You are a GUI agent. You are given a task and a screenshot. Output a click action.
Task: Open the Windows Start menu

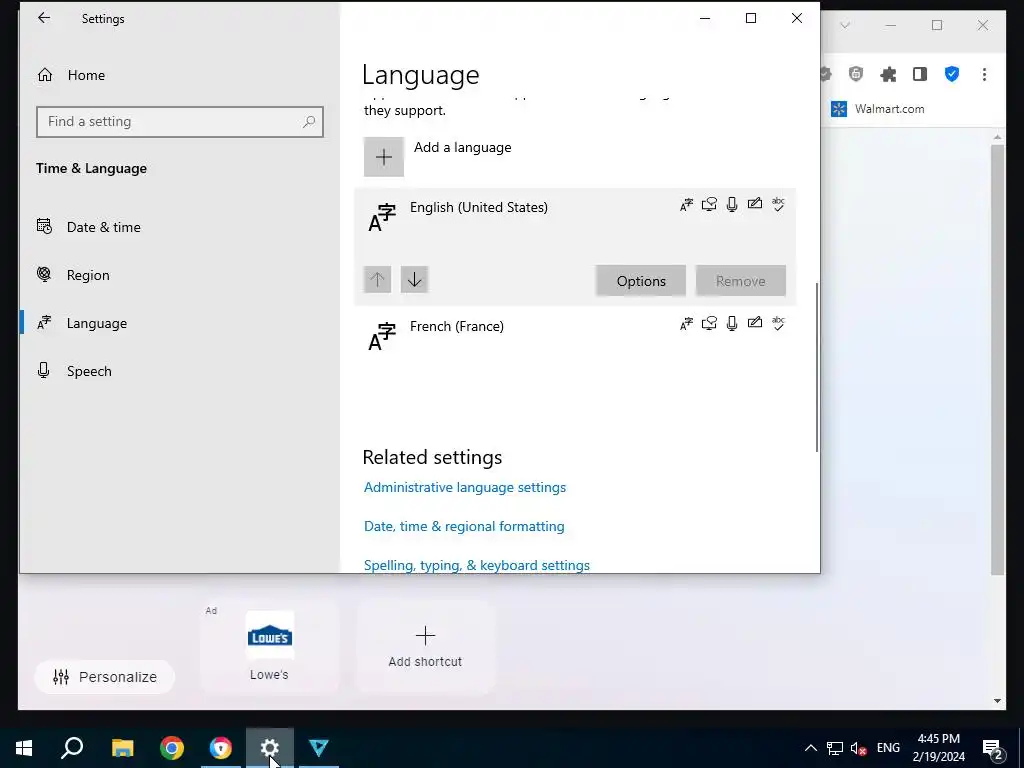point(24,748)
